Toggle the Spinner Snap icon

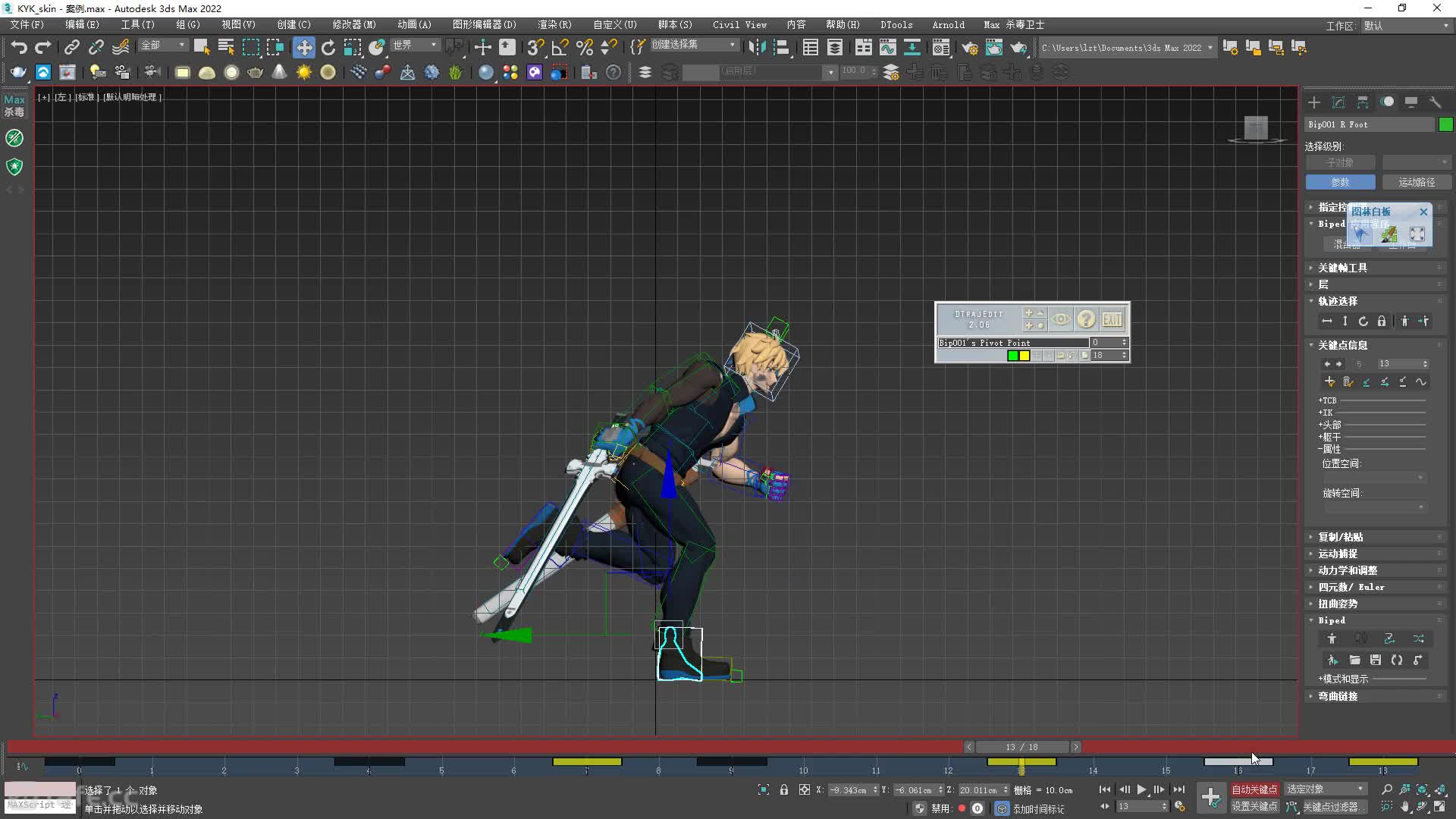[x=609, y=47]
